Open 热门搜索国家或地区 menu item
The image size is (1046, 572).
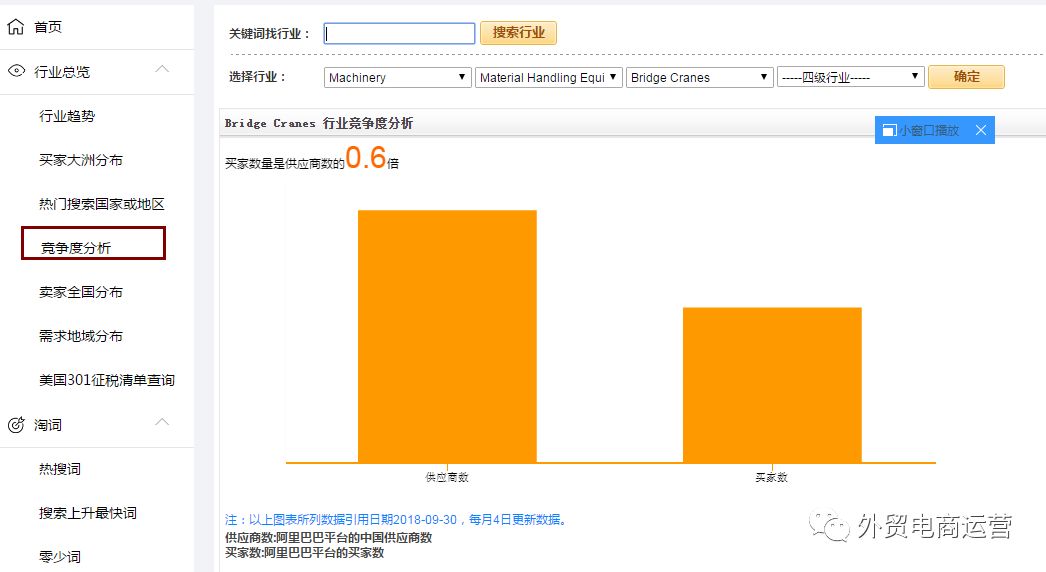(101, 204)
